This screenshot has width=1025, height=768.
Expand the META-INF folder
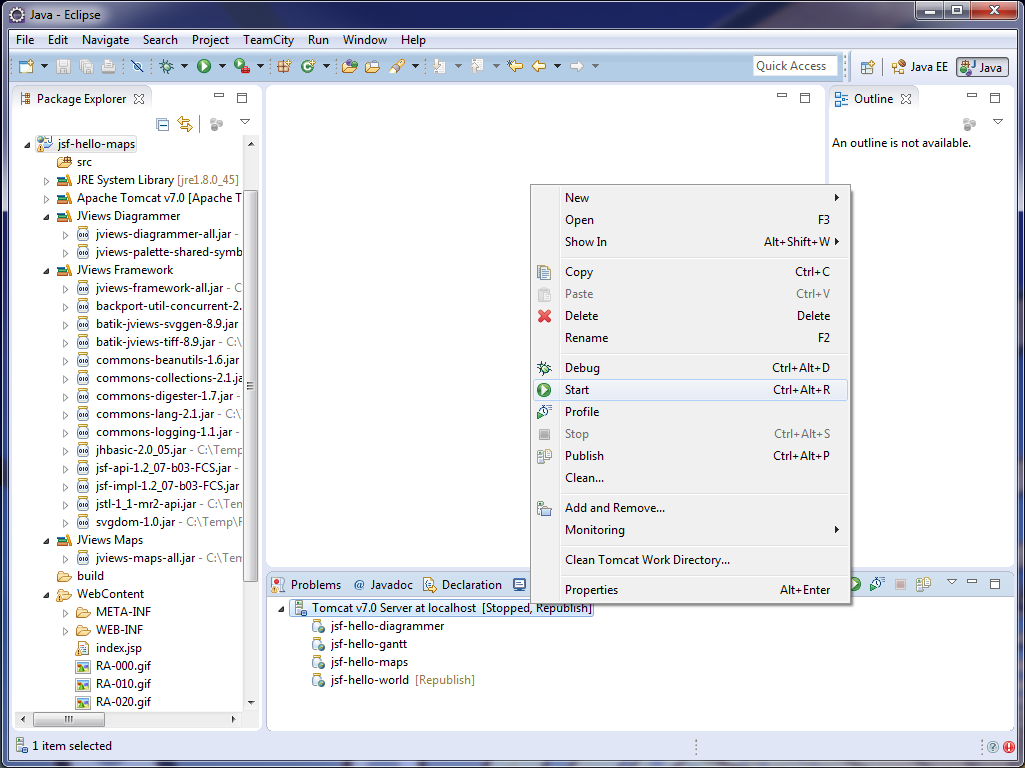pos(65,612)
